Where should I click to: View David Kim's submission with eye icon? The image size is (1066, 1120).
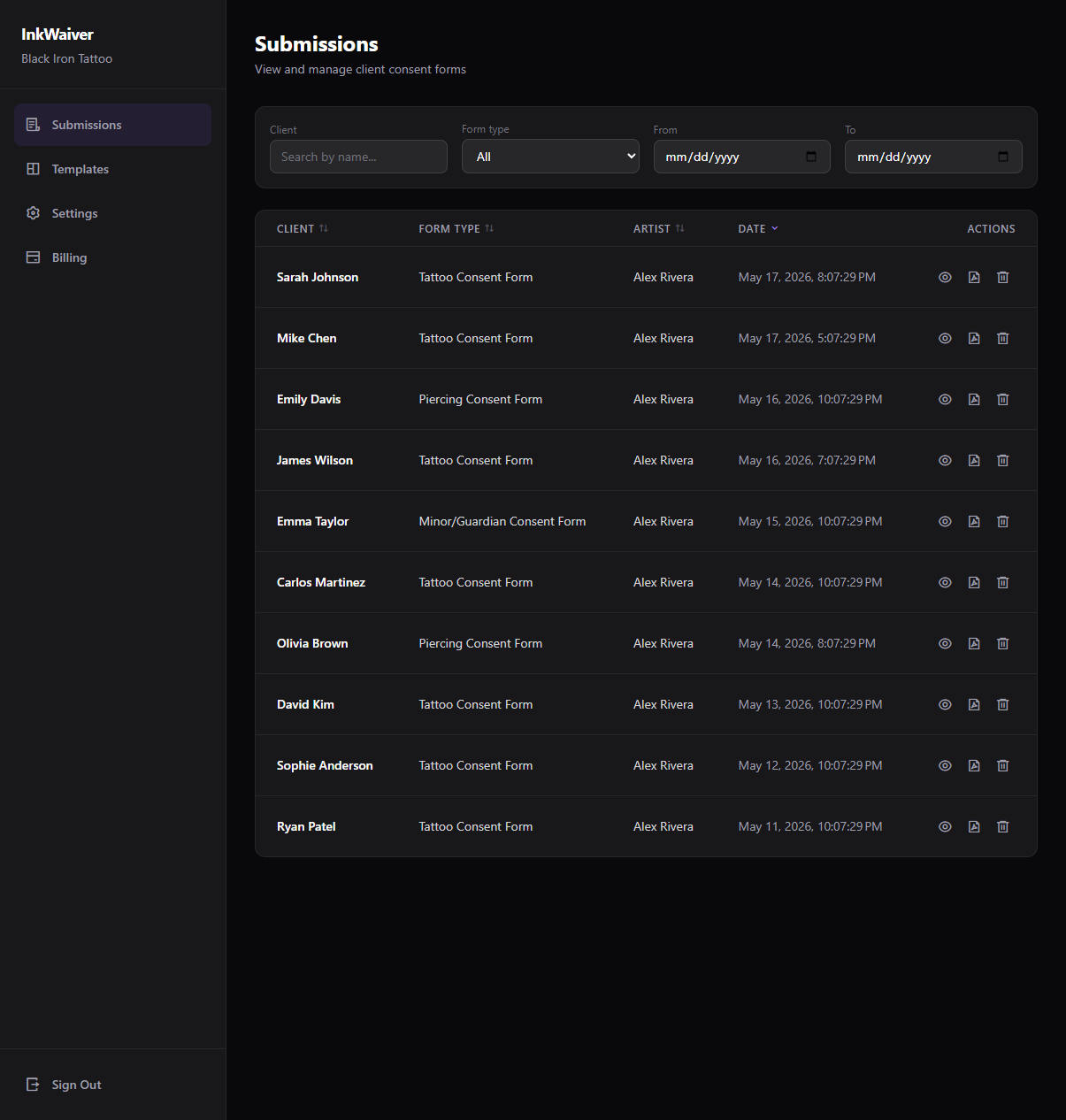tap(945, 704)
